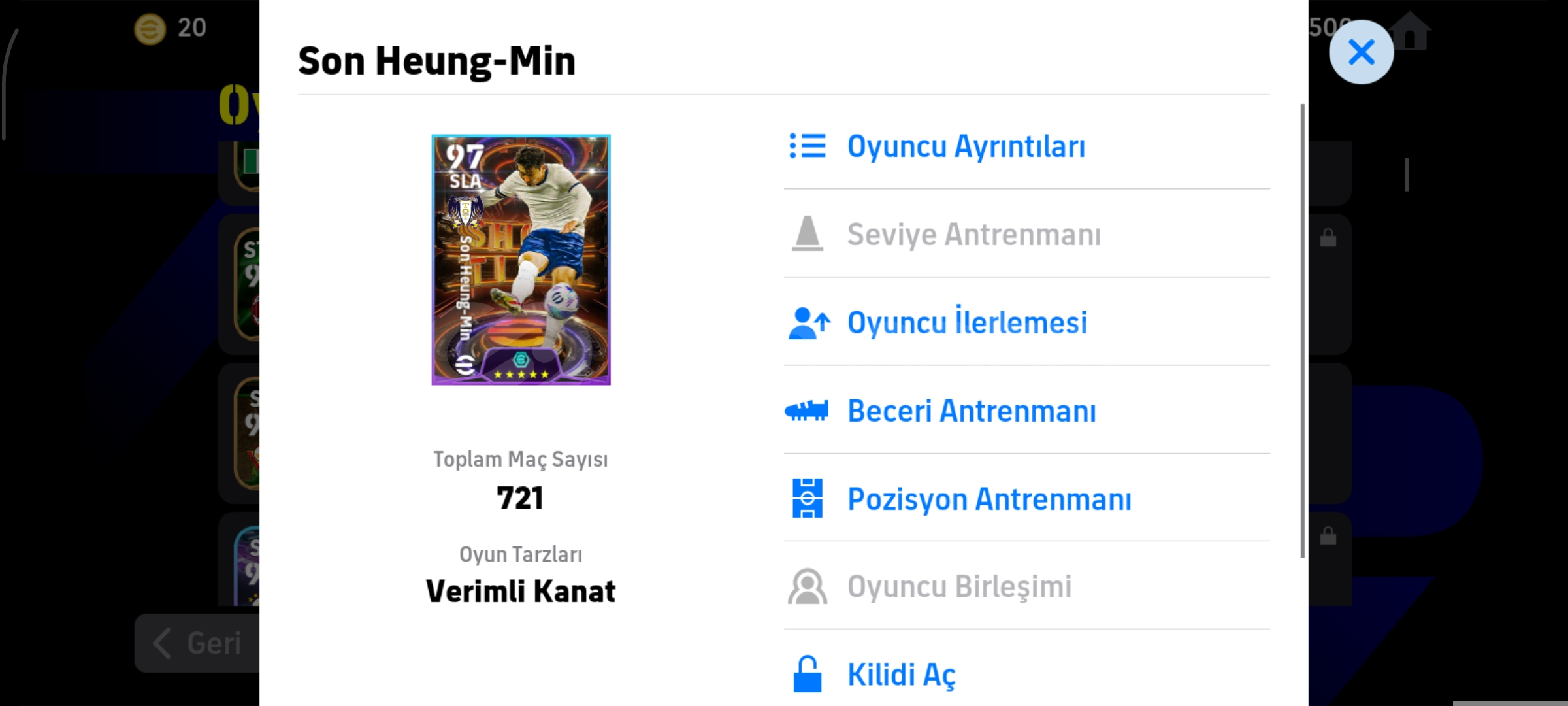
Task: Tap the training cone icon
Action: point(808,234)
